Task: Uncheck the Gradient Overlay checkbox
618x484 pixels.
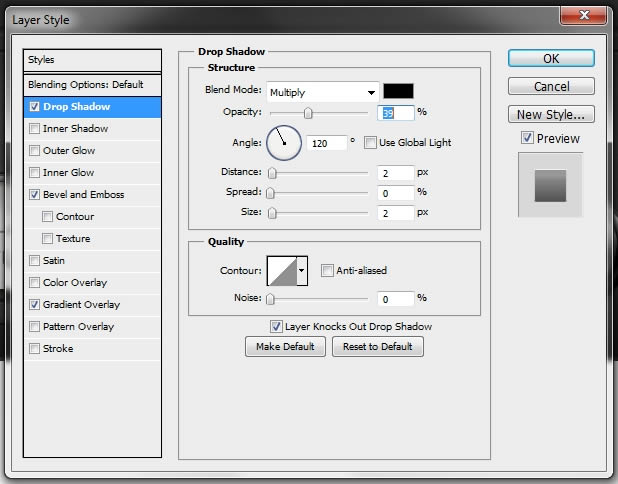Action: tap(34, 304)
